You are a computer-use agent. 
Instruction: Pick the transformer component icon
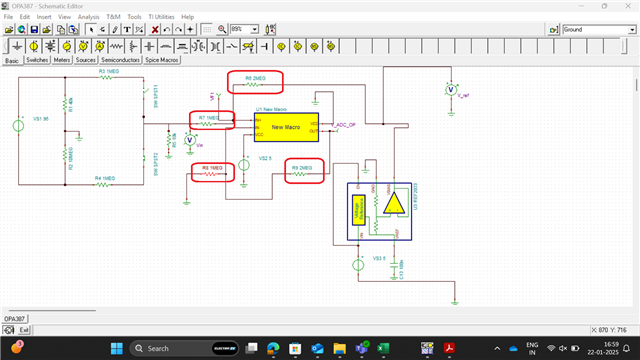(x=215, y=47)
